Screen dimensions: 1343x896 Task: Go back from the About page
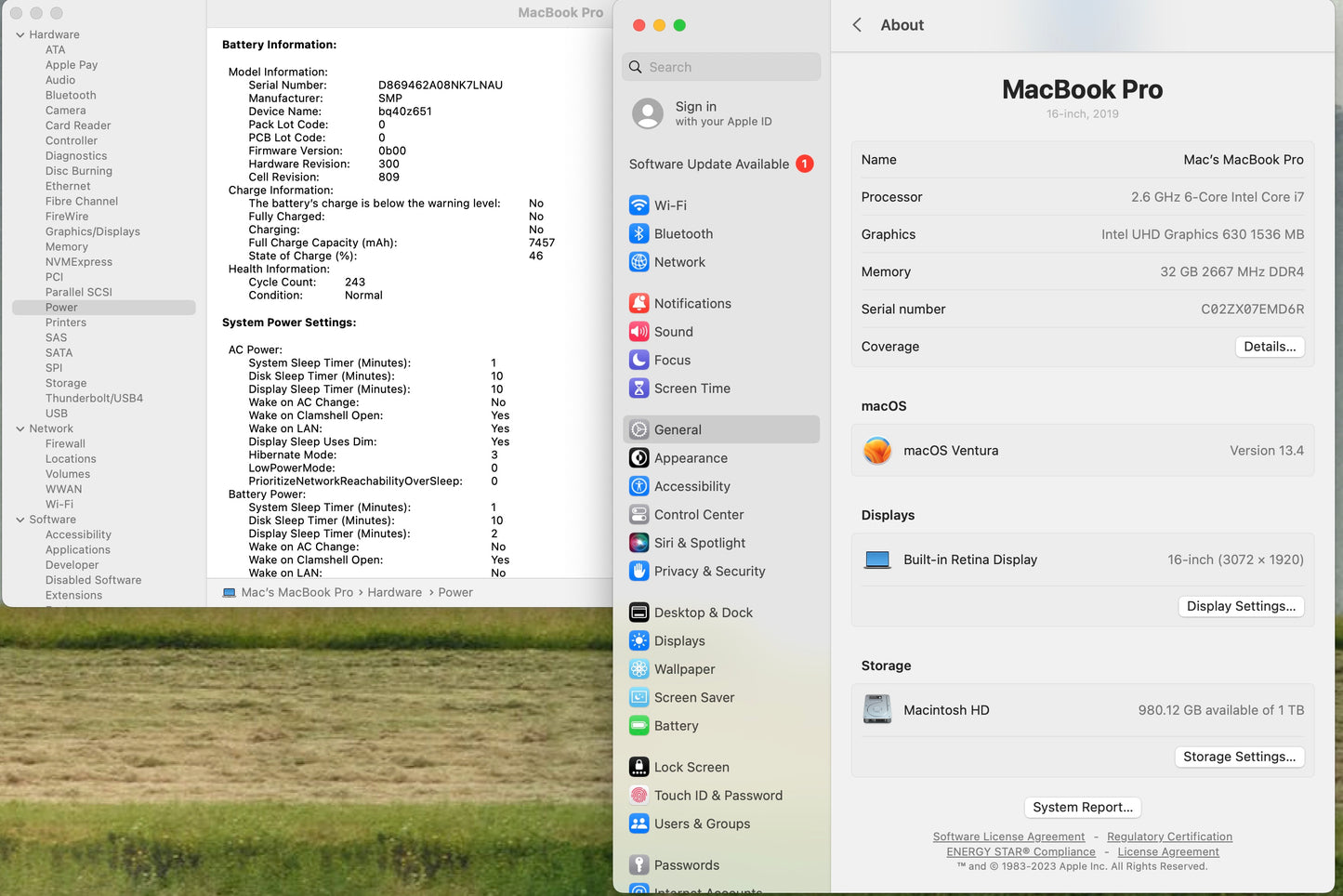(x=857, y=25)
